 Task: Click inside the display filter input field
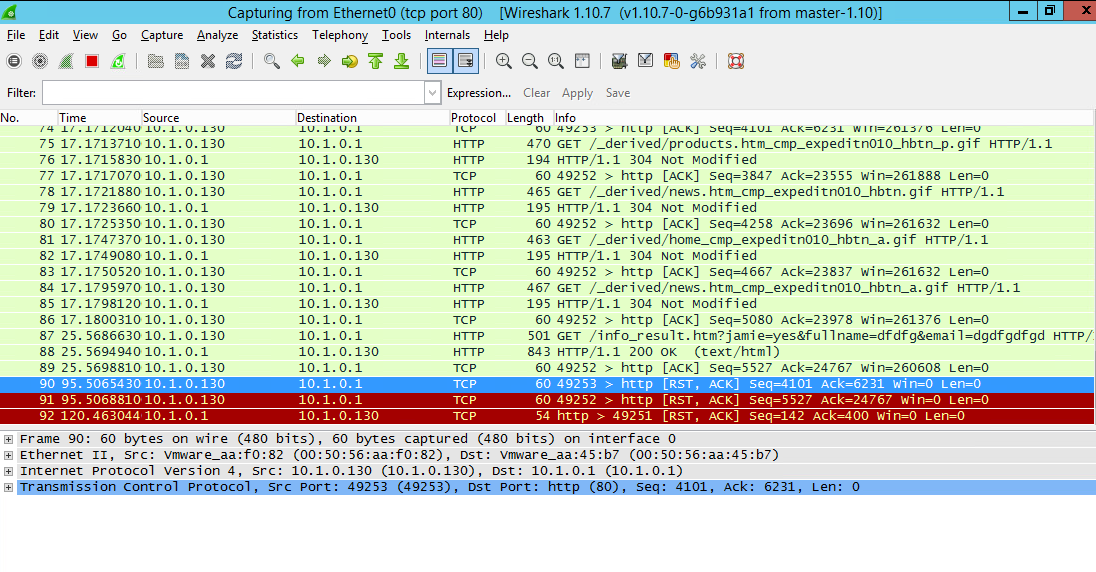tap(233, 93)
